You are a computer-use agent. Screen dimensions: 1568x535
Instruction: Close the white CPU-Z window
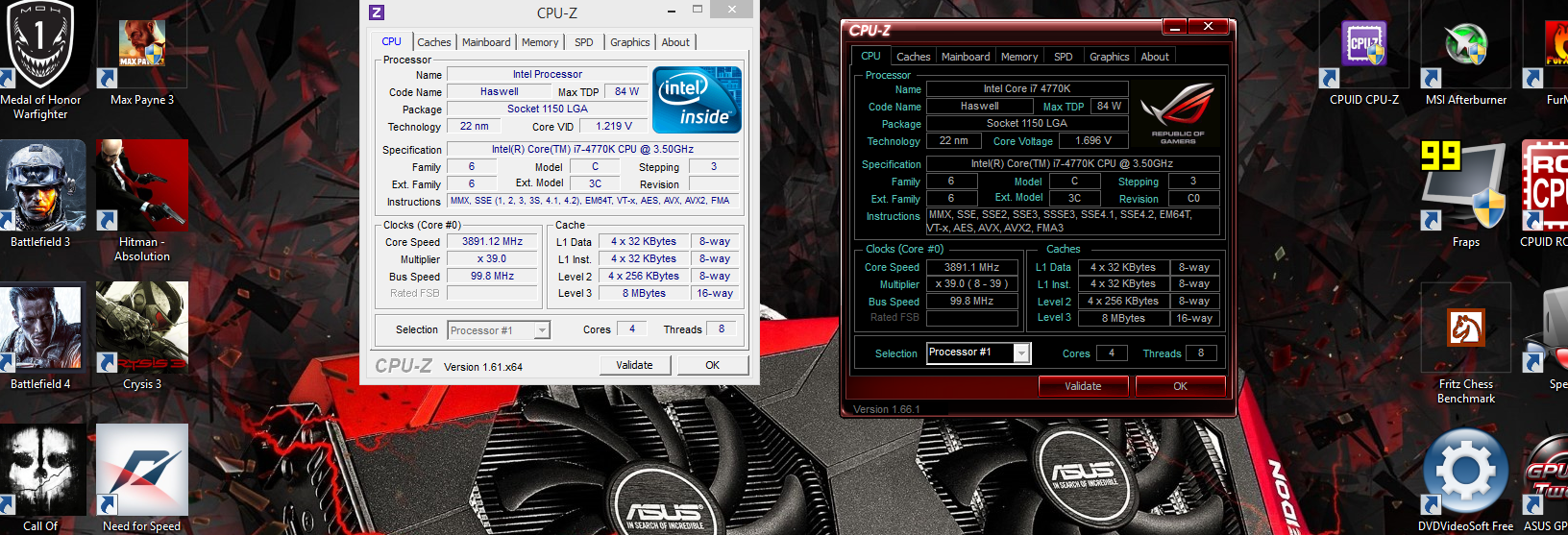click(732, 10)
